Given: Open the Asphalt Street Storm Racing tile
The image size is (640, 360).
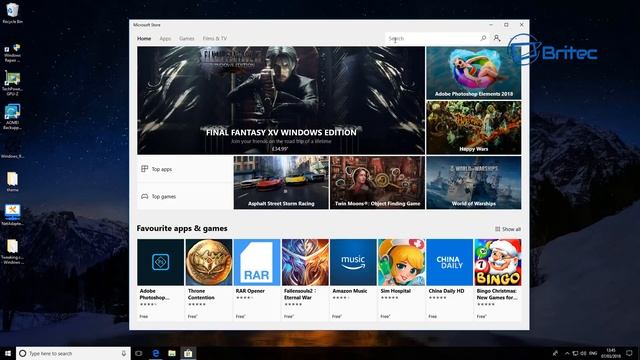Looking at the screenshot, I should 281,182.
